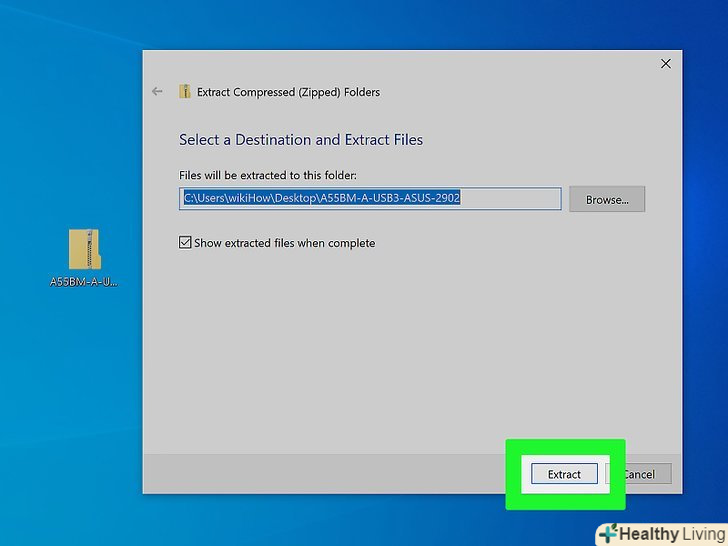The image size is (728, 546).
Task: Click the back arrow in the dialog
Action: click(x=157, y=92)
